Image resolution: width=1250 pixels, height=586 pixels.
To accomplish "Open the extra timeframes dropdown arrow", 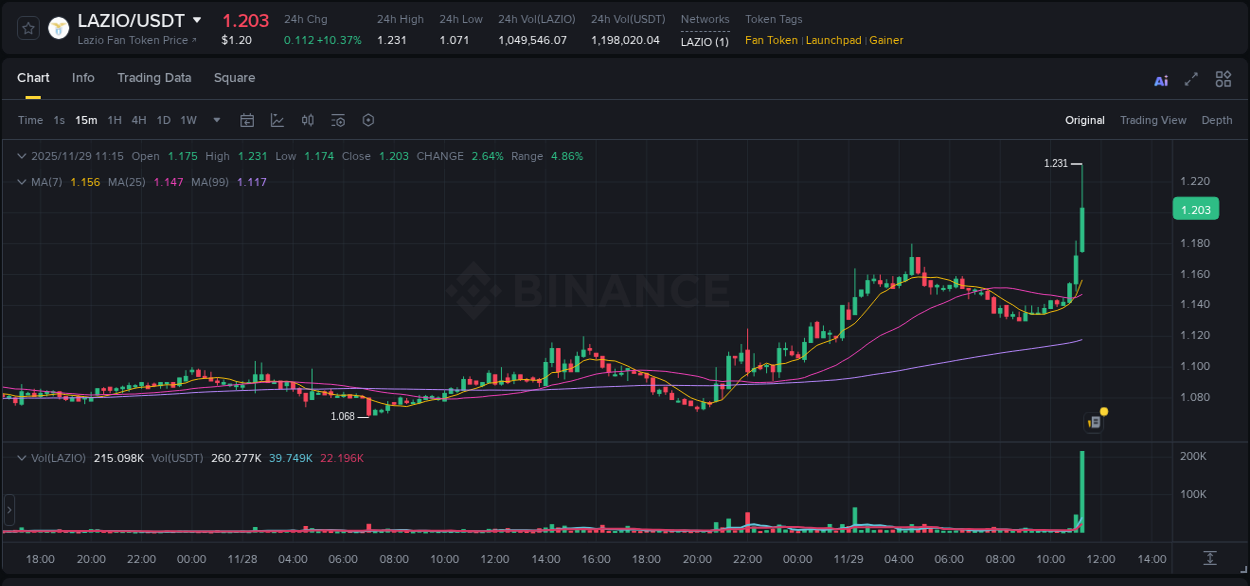I will coord(215,120).
